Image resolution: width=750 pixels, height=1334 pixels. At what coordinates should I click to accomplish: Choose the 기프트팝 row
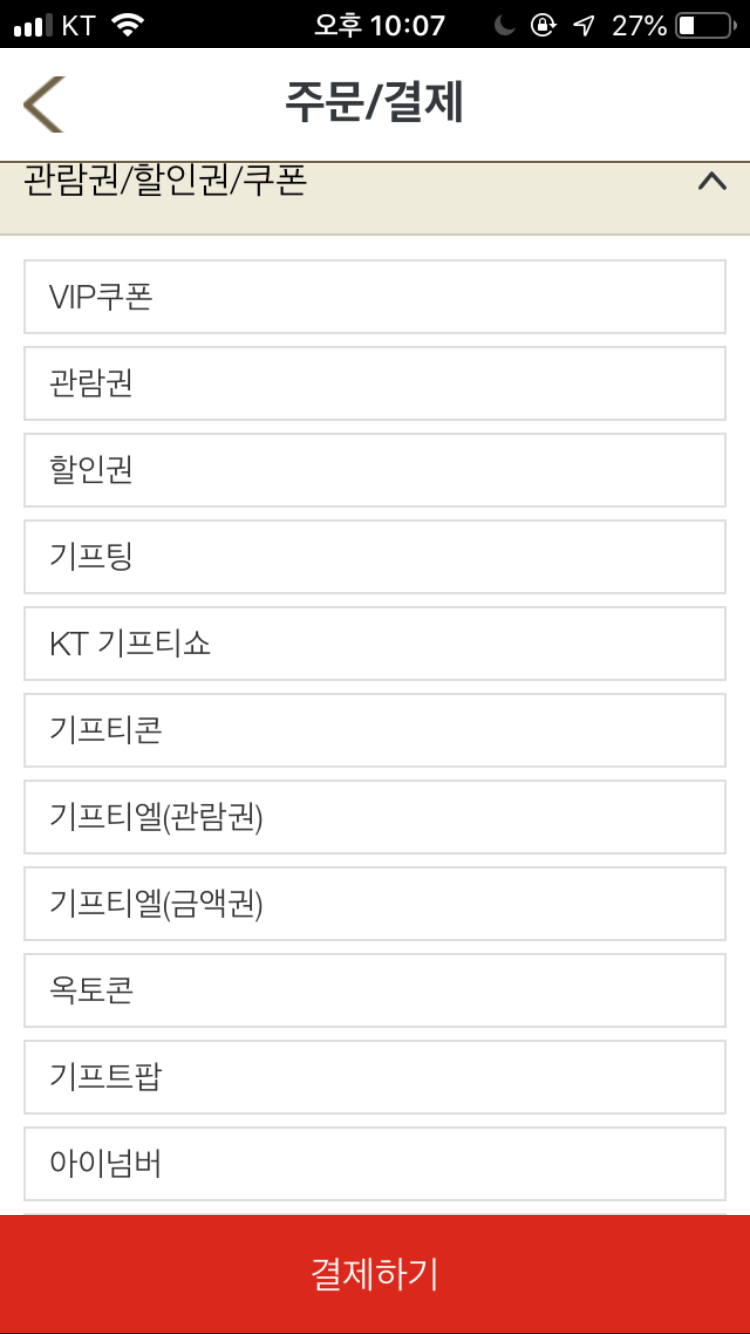pyautogui.click(x=374, y=1077)
